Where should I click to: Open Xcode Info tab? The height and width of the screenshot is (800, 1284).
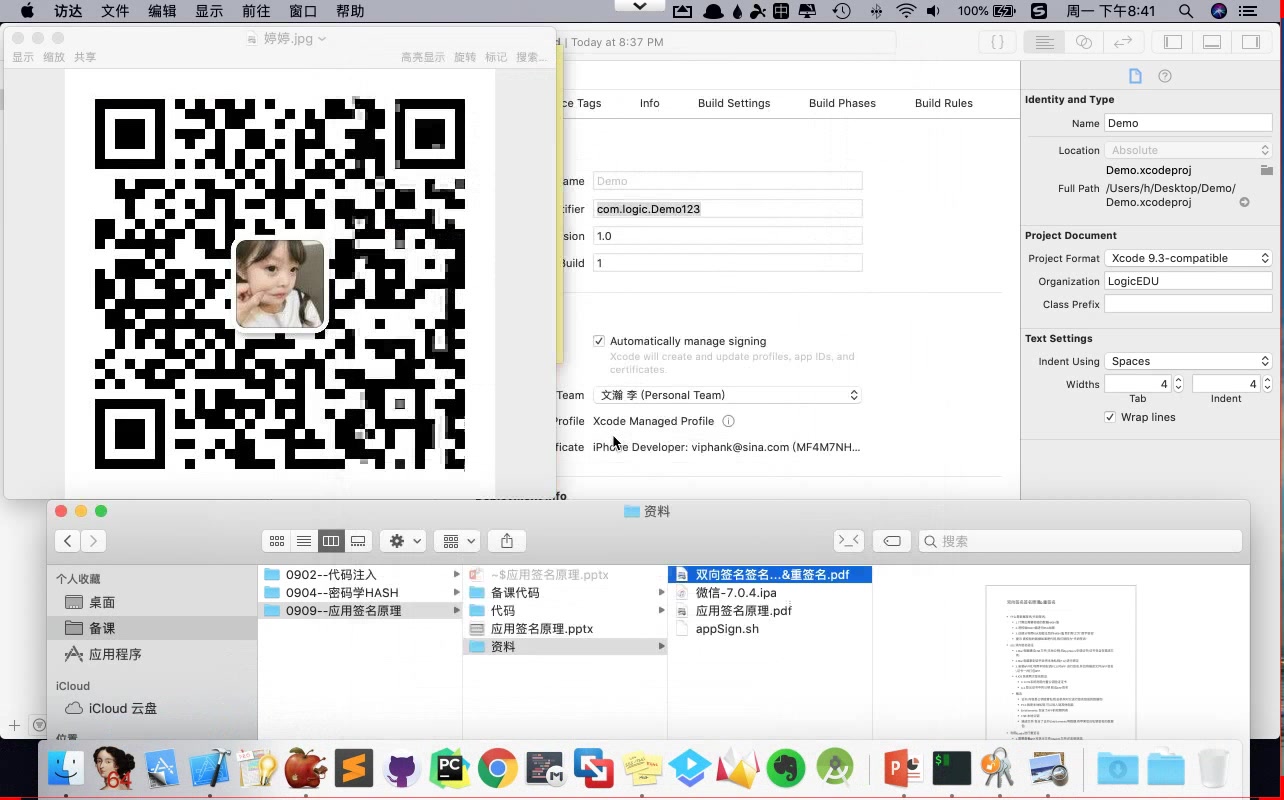pyautogui.click(x=650, y=103)
